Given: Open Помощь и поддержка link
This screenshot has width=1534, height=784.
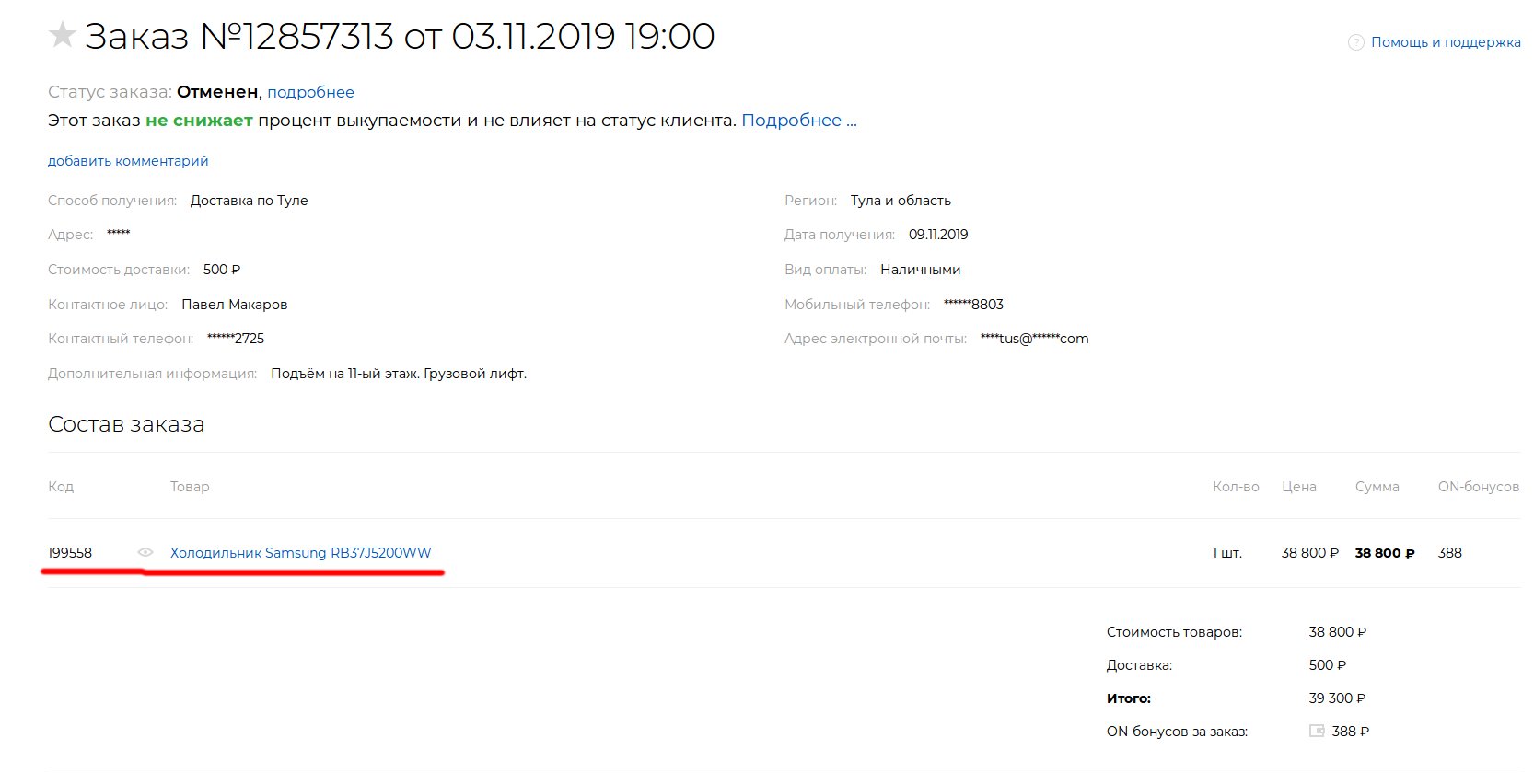Looking at the screenshot, I should 1446,42.
